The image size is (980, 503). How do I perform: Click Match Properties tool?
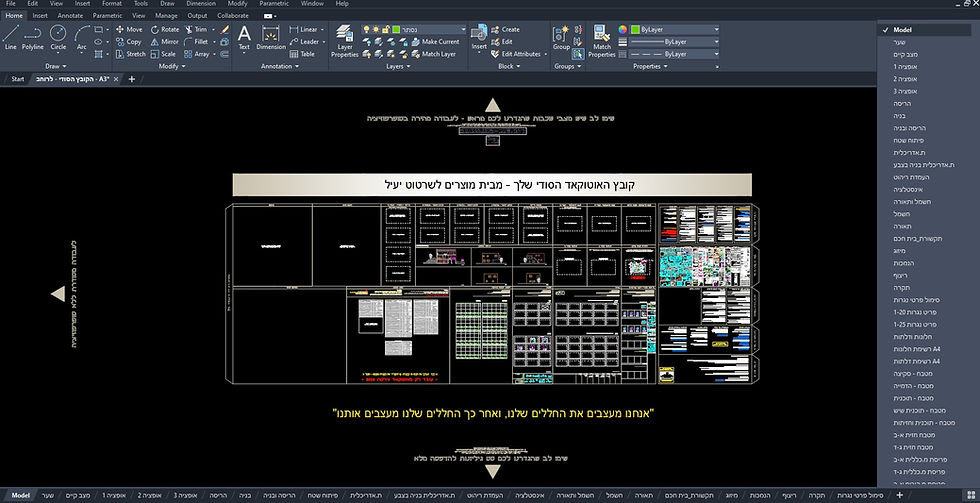pos(602,41)
